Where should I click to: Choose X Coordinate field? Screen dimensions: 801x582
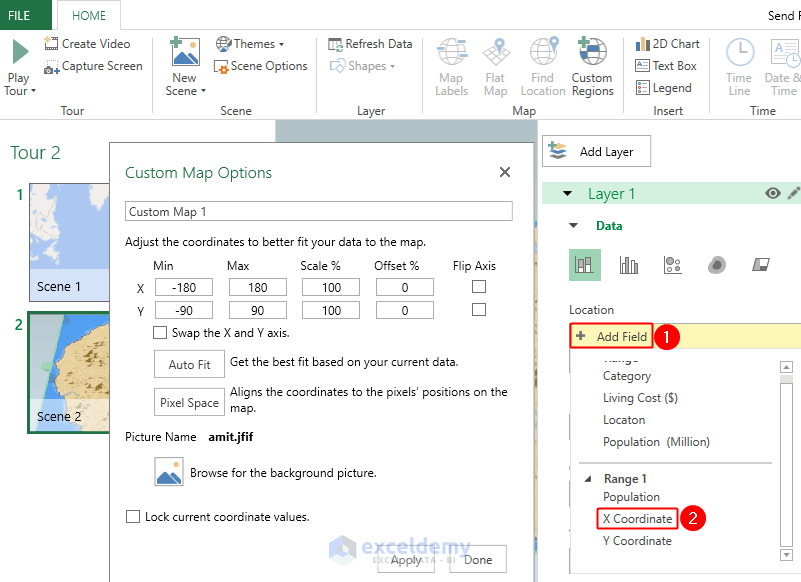(637, 519)
